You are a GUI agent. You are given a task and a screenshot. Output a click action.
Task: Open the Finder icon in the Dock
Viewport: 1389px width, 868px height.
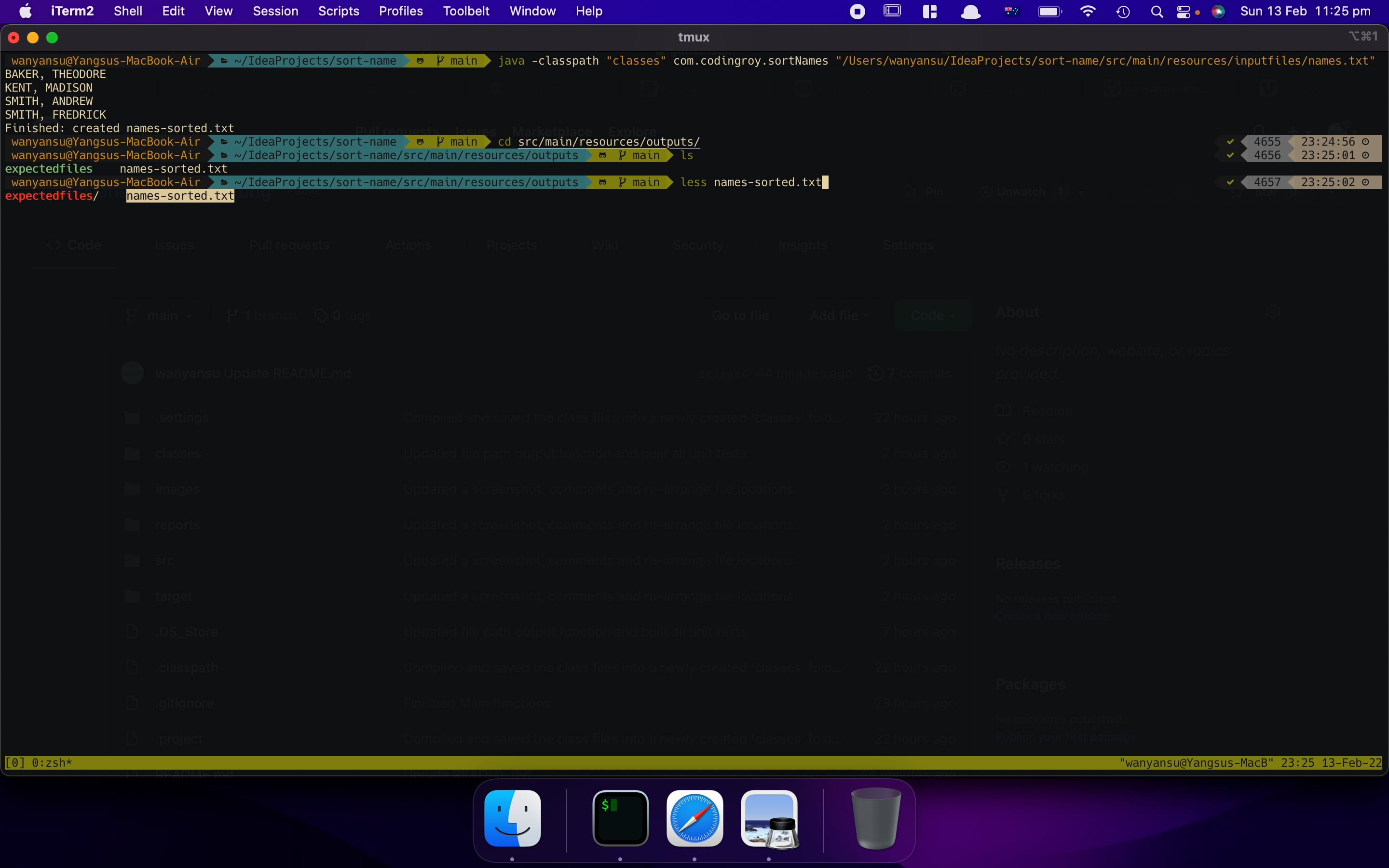(x=512, y=818)
